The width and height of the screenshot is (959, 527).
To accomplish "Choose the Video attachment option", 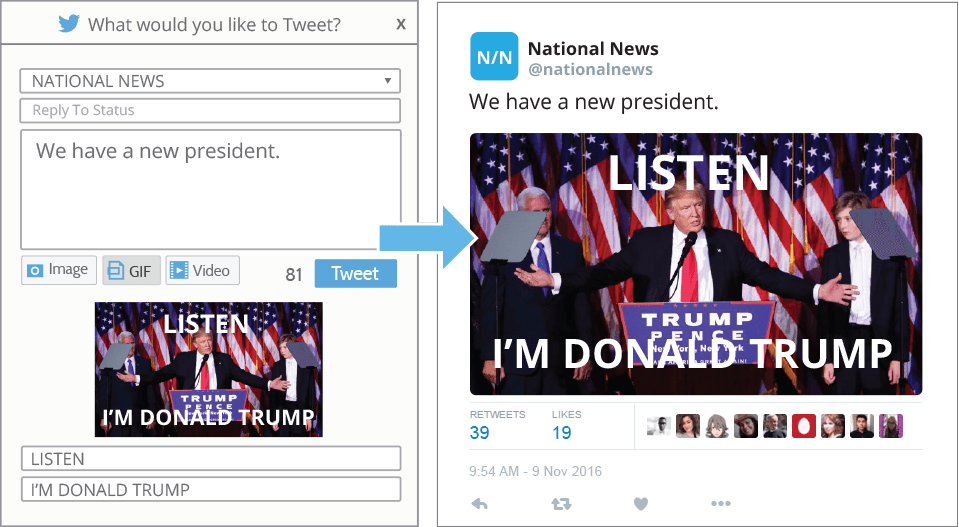I will 202,270.
